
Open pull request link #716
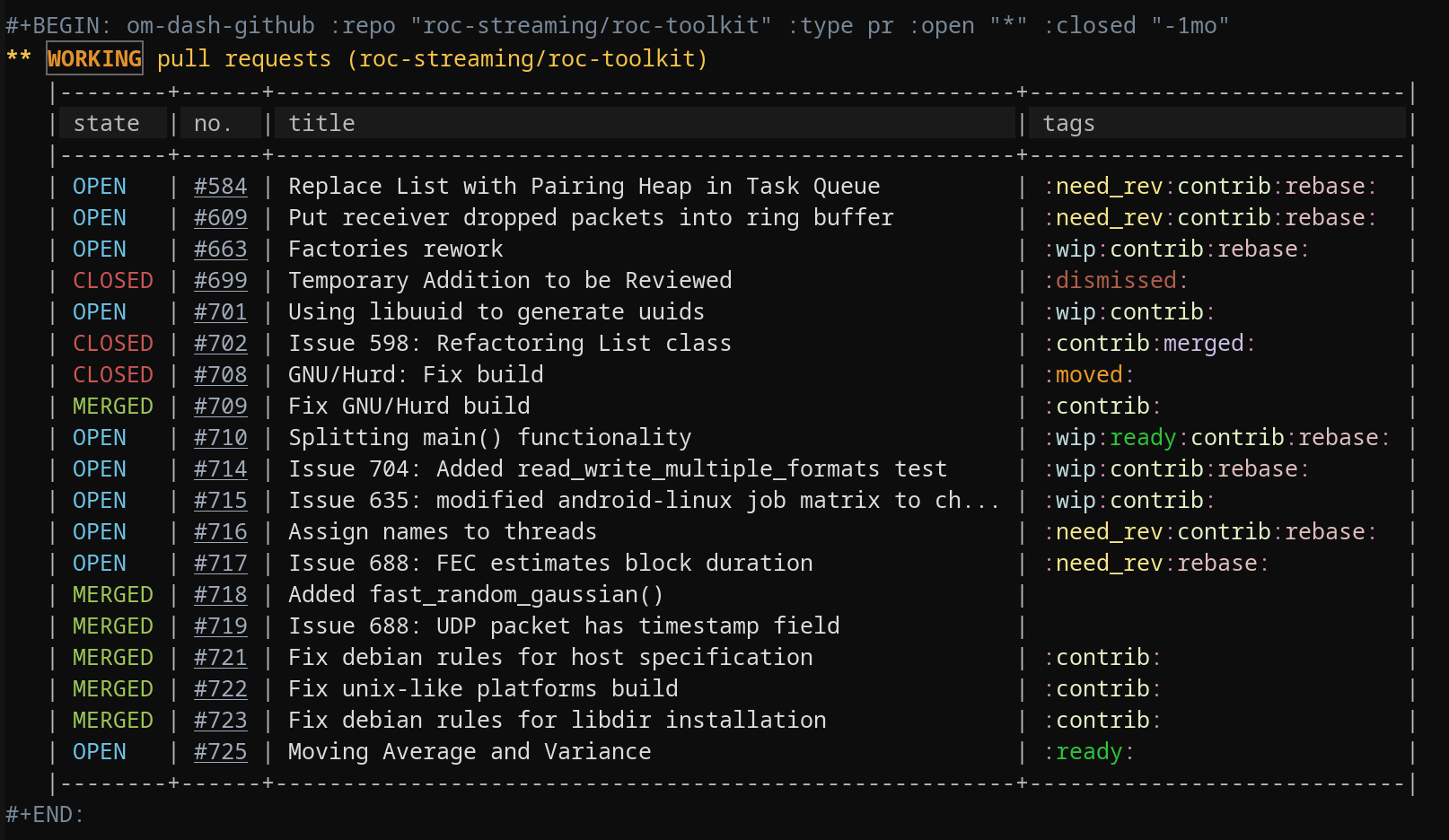pos(221,532)
